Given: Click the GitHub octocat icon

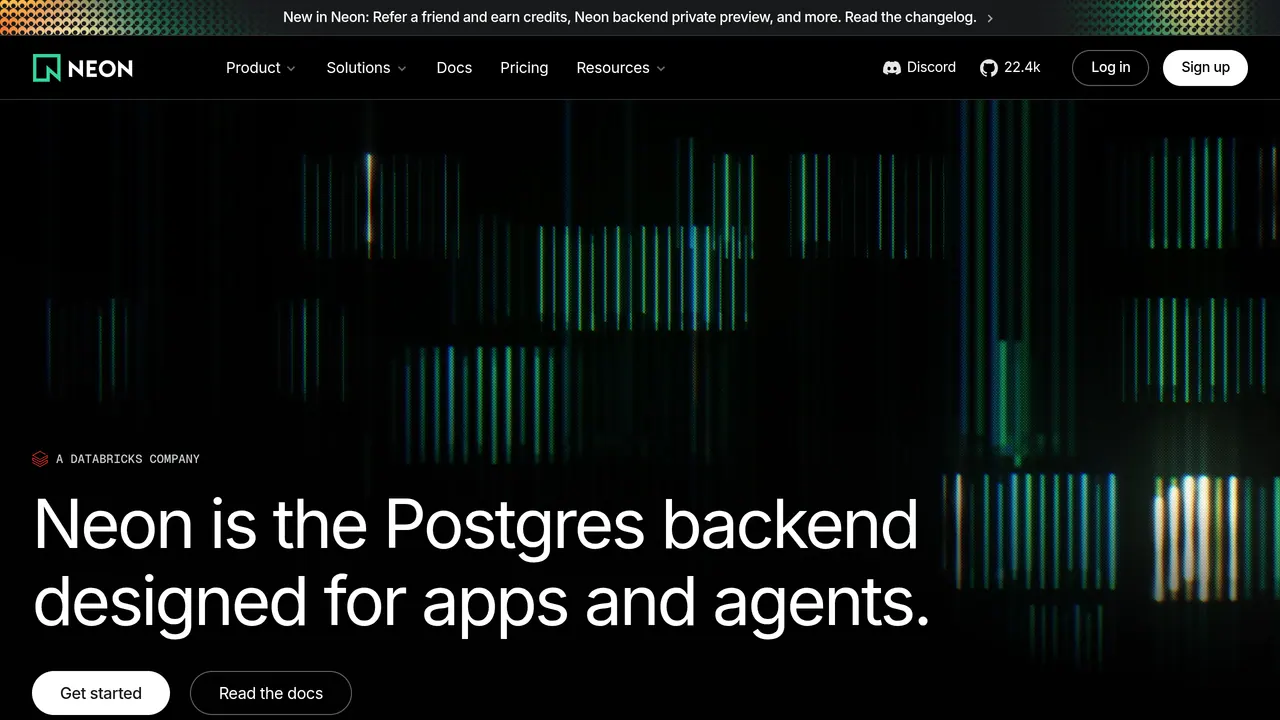Looking at the screenshot, I should pos(989,68).
